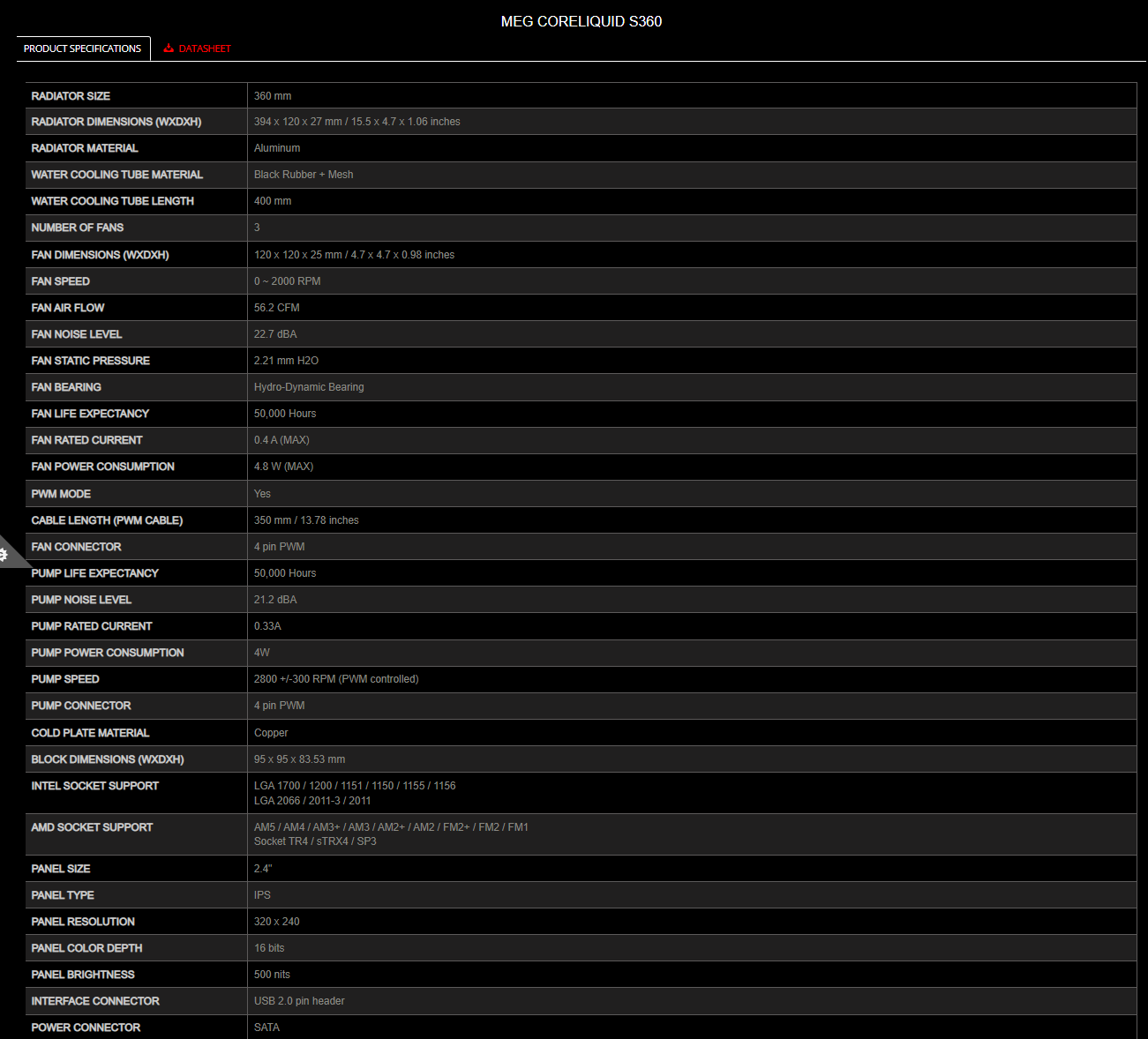The image size is (1148, 1039).
Task: Click the Cold Plate Material label
Action: click(90, 733)
